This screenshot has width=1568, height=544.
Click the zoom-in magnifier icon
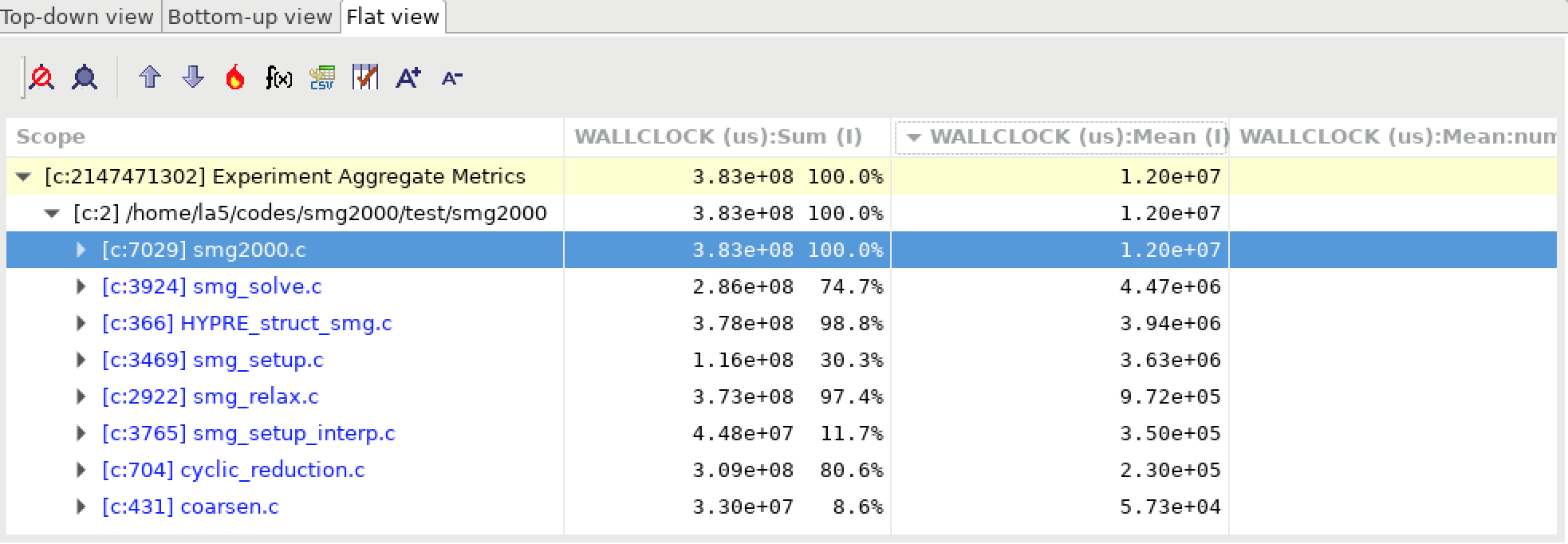point(85,77)
